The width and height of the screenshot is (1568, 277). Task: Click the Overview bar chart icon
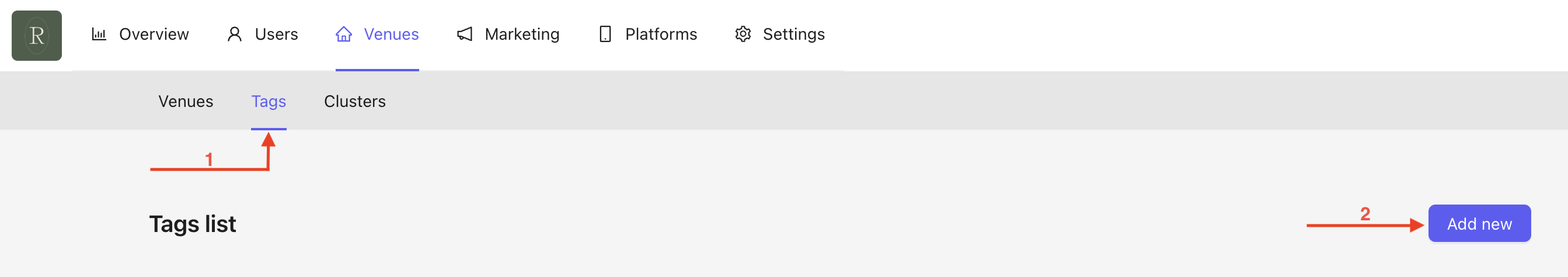(99, 34)
